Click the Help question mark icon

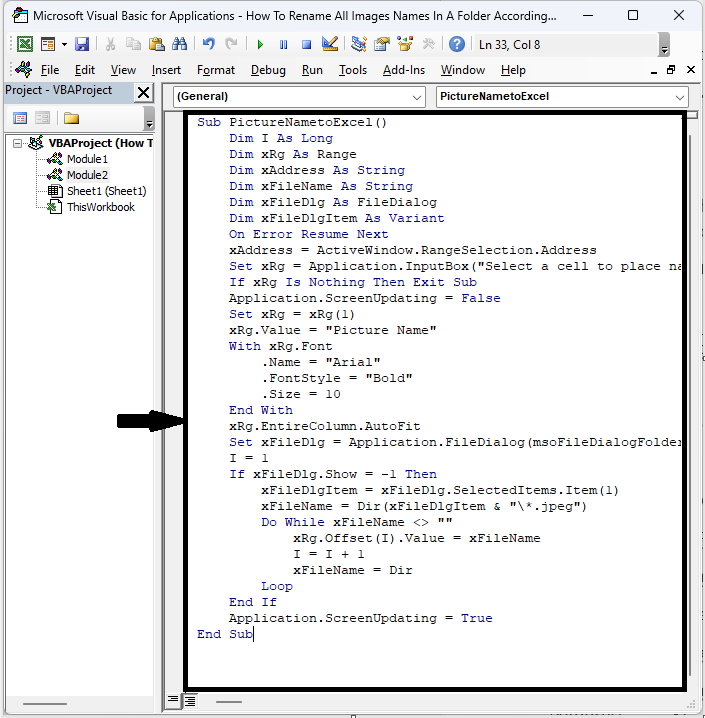(x=456, y=44)
